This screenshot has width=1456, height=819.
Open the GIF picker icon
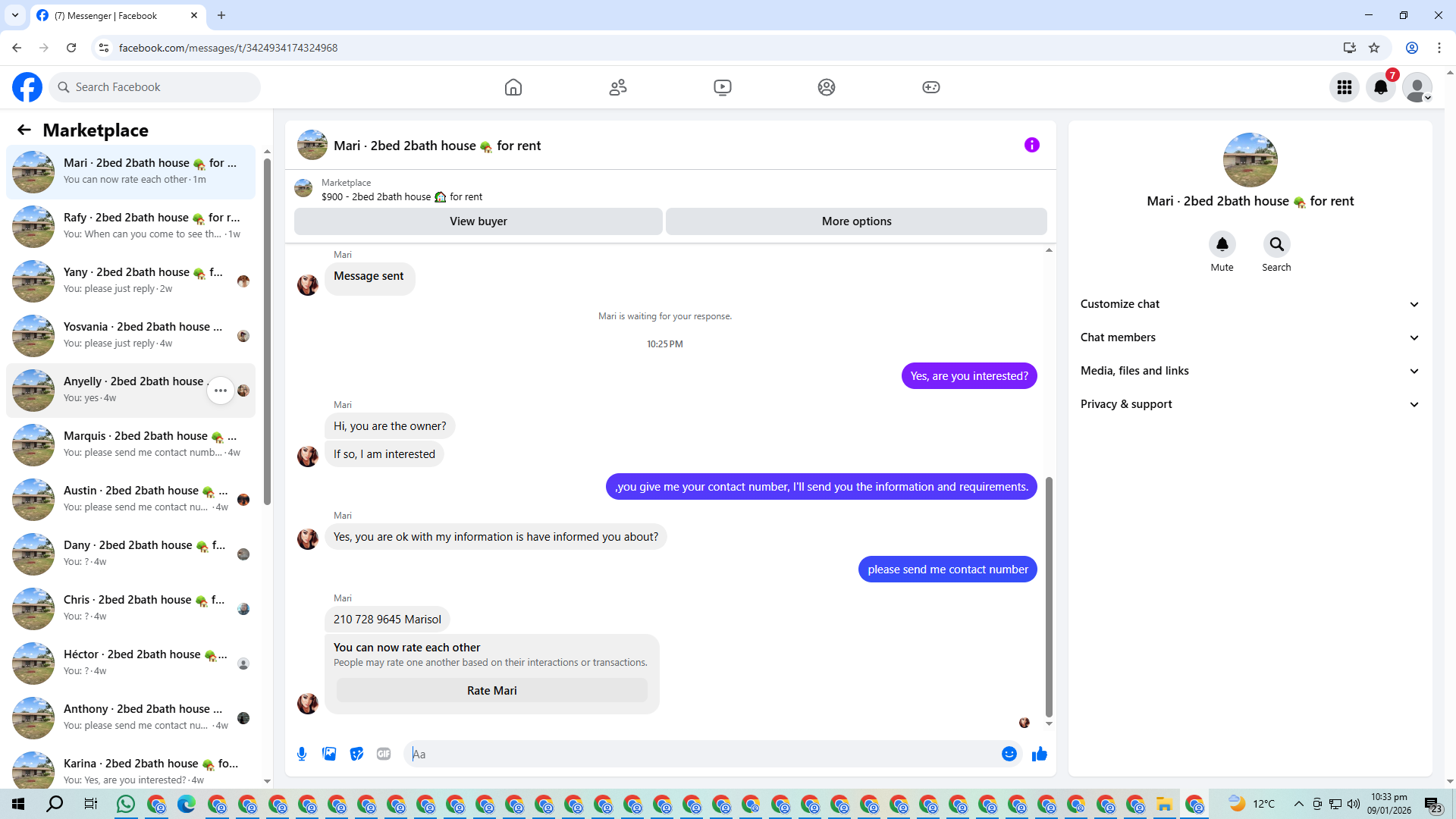coord(384,754)
